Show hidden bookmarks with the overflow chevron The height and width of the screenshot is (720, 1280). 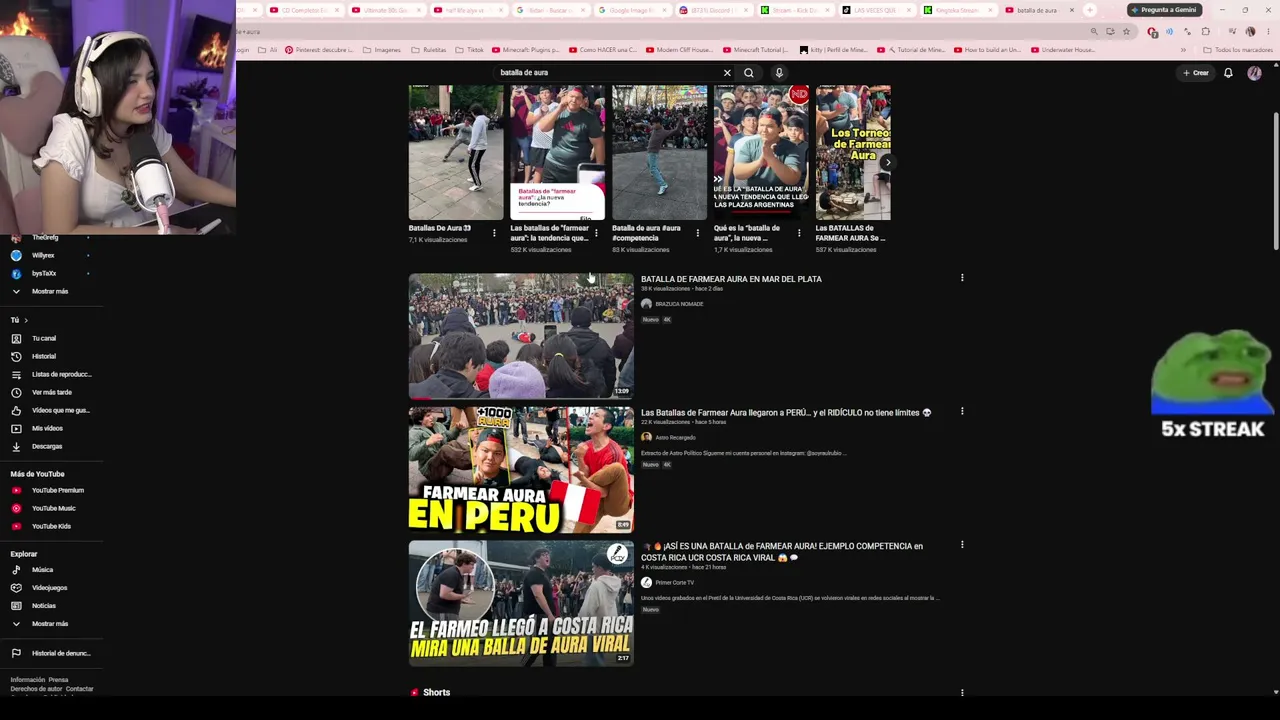click(x=1183, y=50)
